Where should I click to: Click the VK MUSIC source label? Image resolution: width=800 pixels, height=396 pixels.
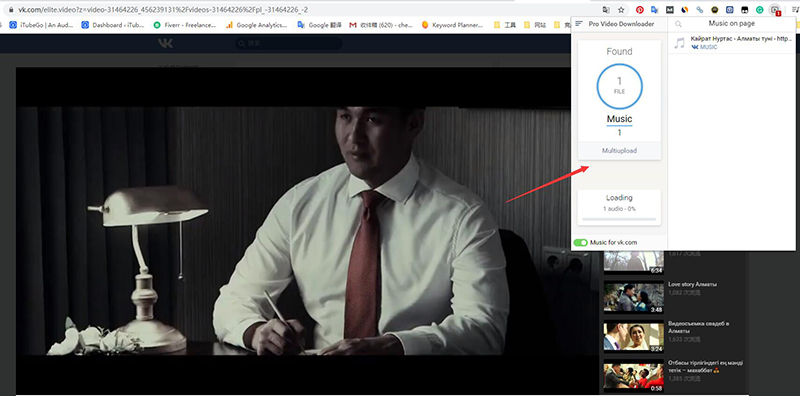point(704,47)
